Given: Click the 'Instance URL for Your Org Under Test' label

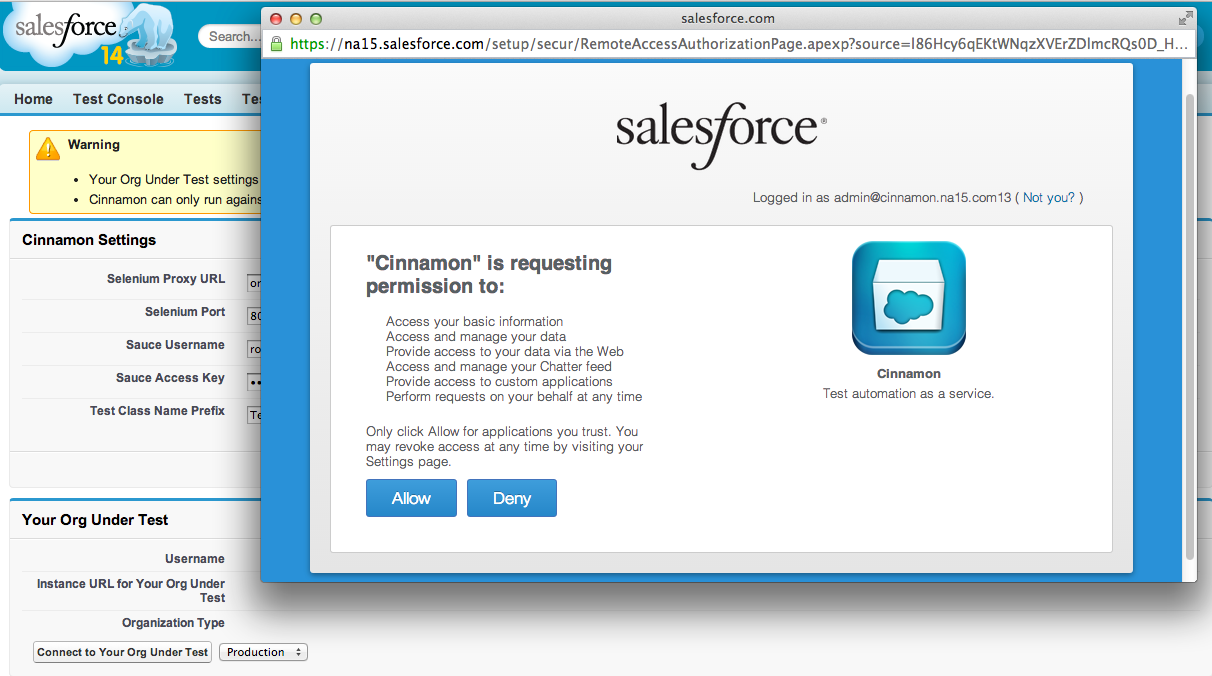Looking at the screenshot, I should pos(131,591).
